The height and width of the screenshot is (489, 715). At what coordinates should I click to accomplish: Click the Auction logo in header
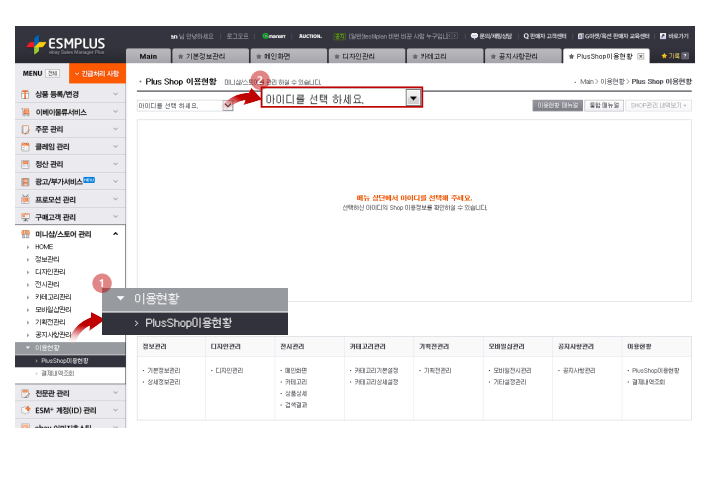[x=310, y=36]
